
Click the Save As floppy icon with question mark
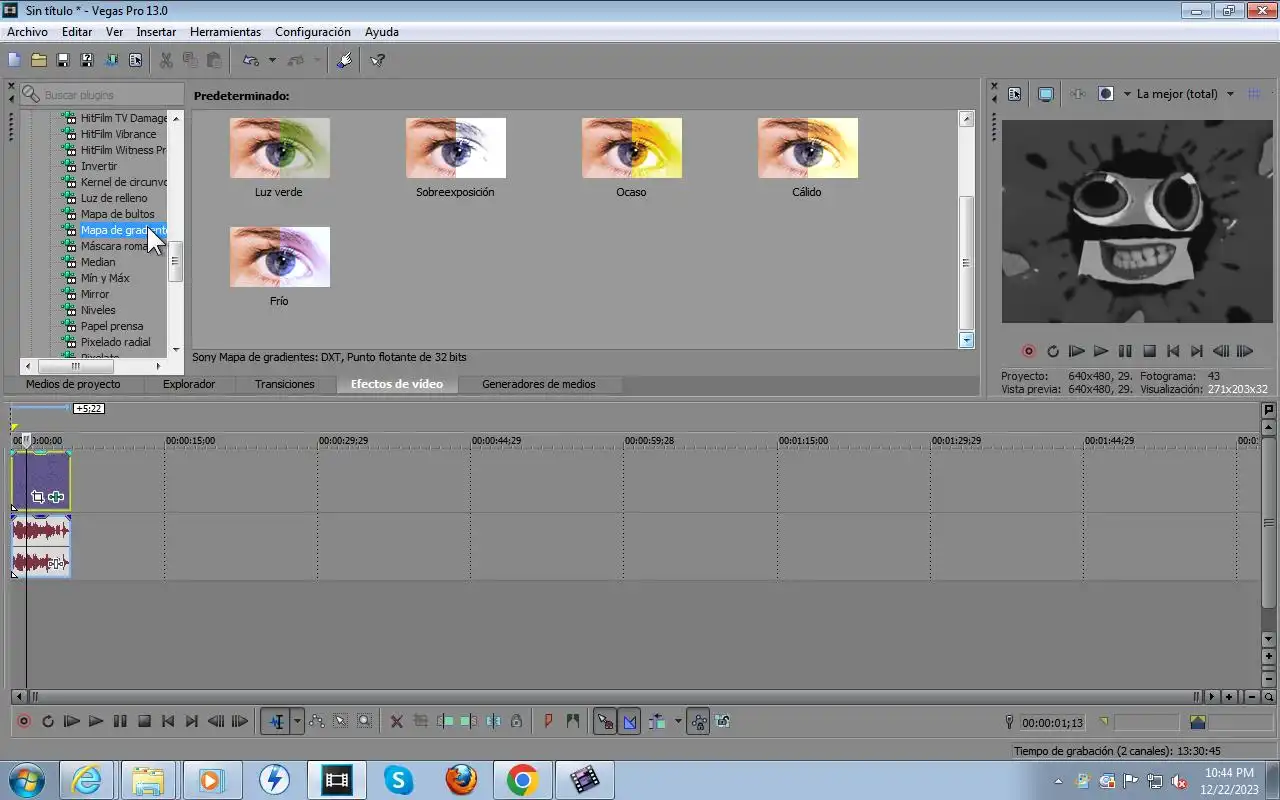[x=86, y=60]
